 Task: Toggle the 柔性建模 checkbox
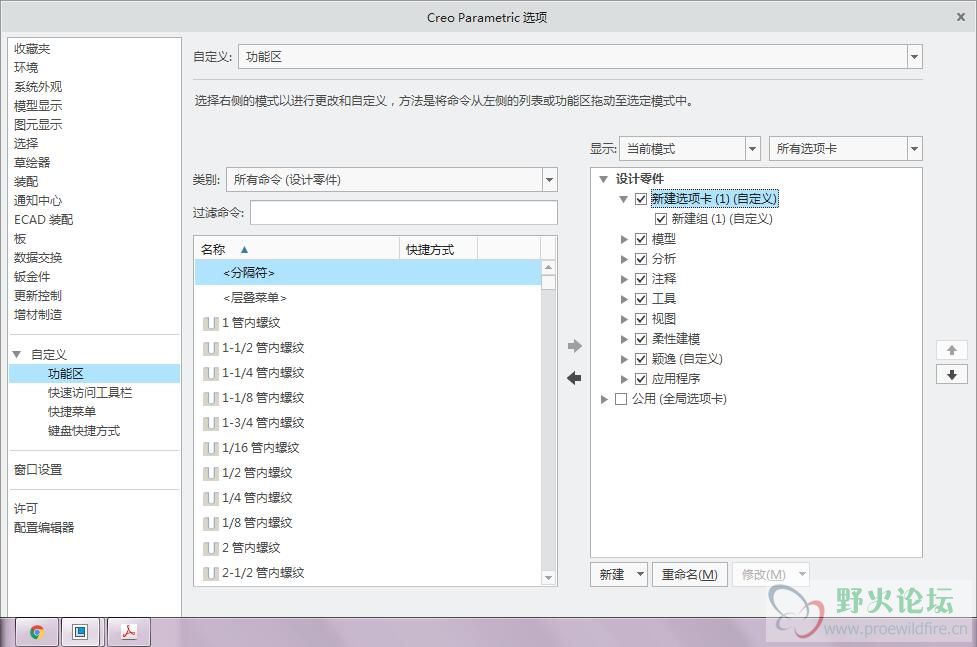[641, 338]
